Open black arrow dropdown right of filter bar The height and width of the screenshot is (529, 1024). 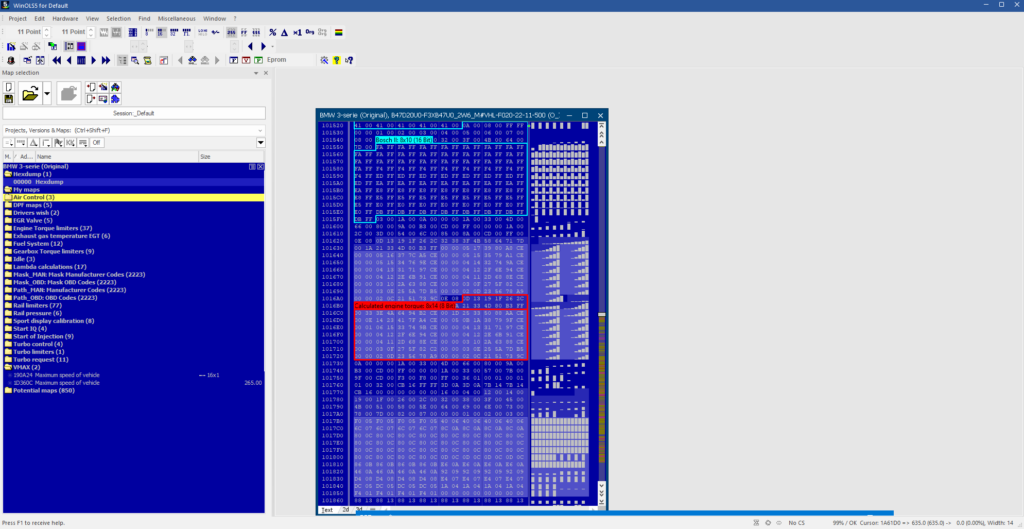[x=261, y=142]
